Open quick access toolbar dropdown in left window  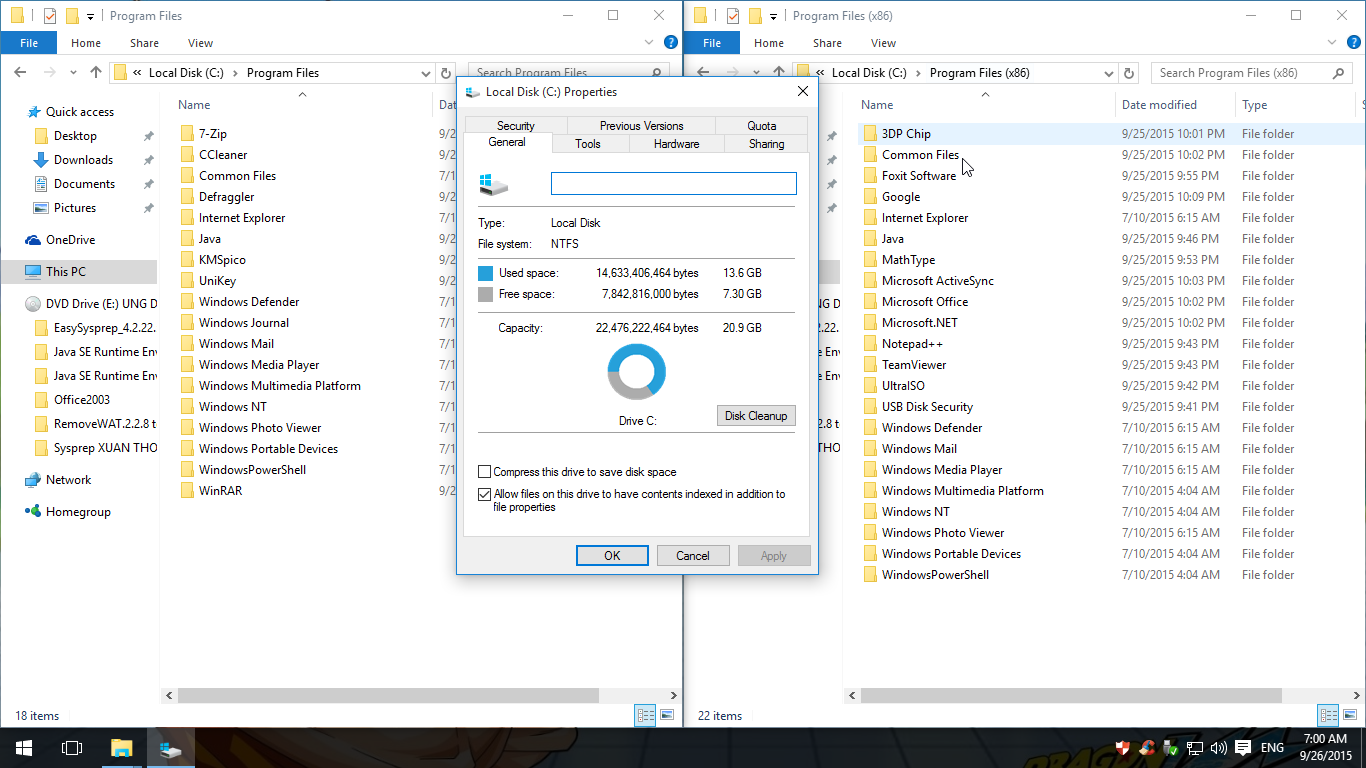[90, 16]
